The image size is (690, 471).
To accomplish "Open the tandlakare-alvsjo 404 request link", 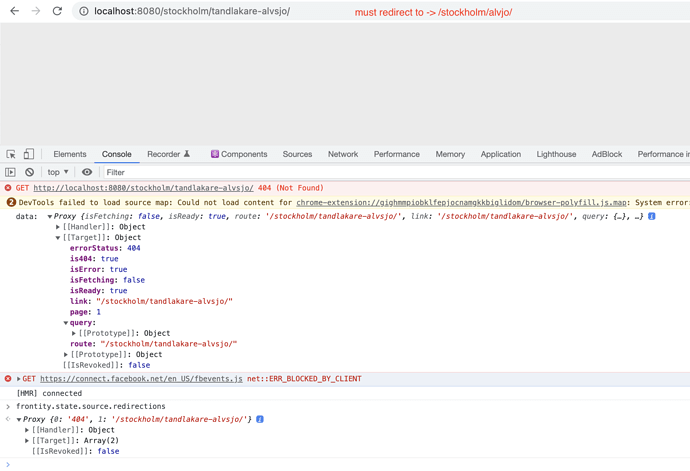I will tap(143, 188).
